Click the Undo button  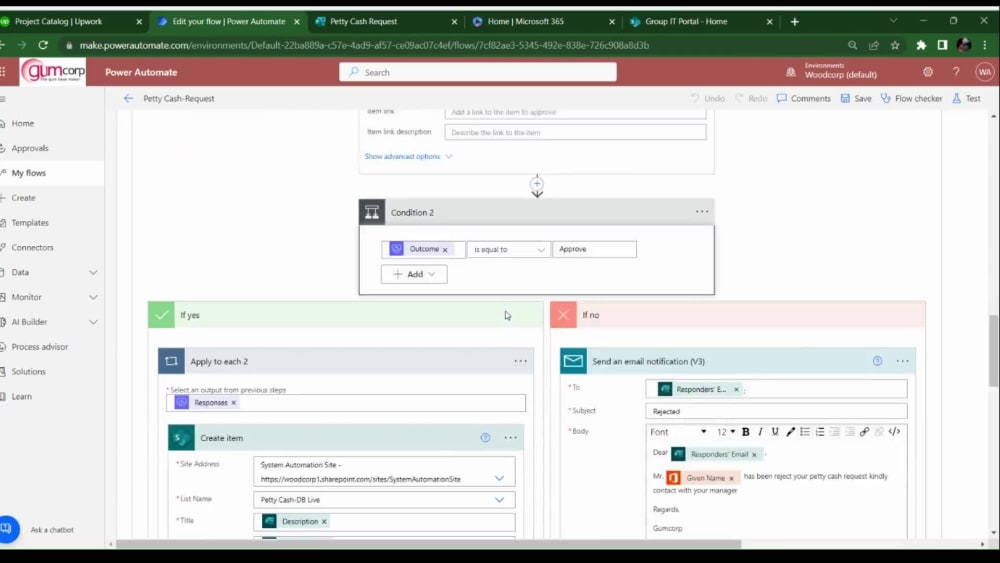[x=708, y=98]
